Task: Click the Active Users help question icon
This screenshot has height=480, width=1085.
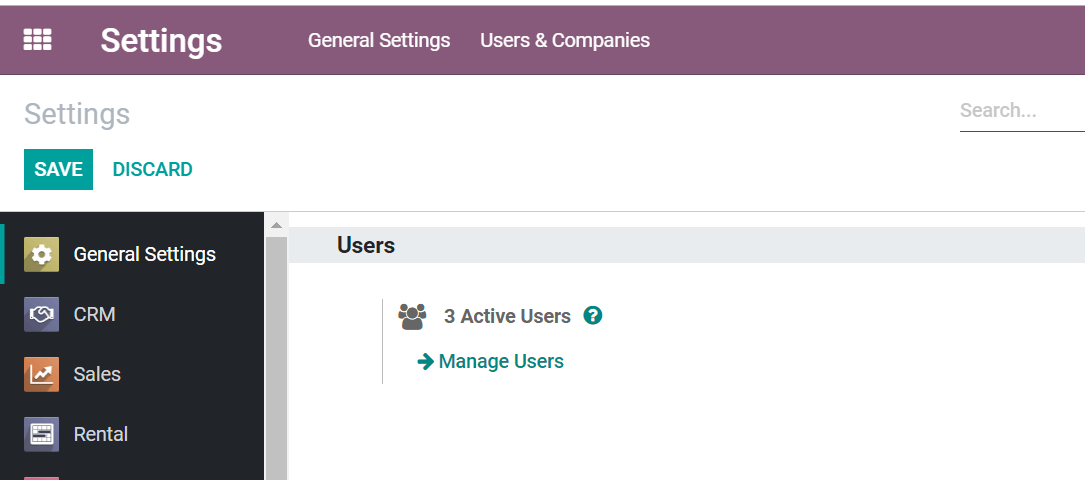Action: (592, 315)
